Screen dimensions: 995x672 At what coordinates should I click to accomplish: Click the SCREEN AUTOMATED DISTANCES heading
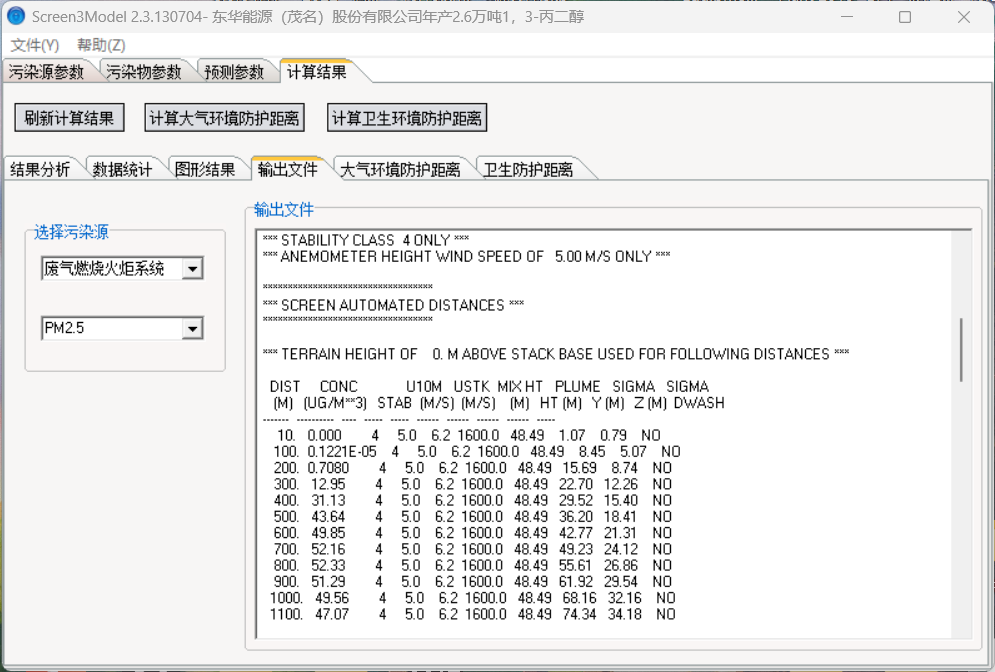(x=393, y=305)
